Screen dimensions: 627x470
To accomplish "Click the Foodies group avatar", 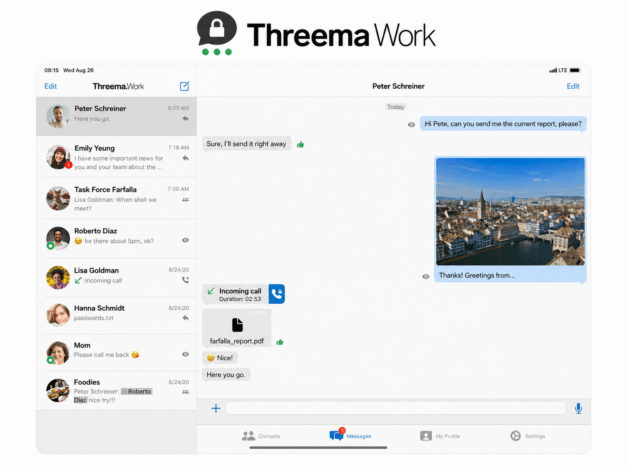I will click(x=58, y=390).
